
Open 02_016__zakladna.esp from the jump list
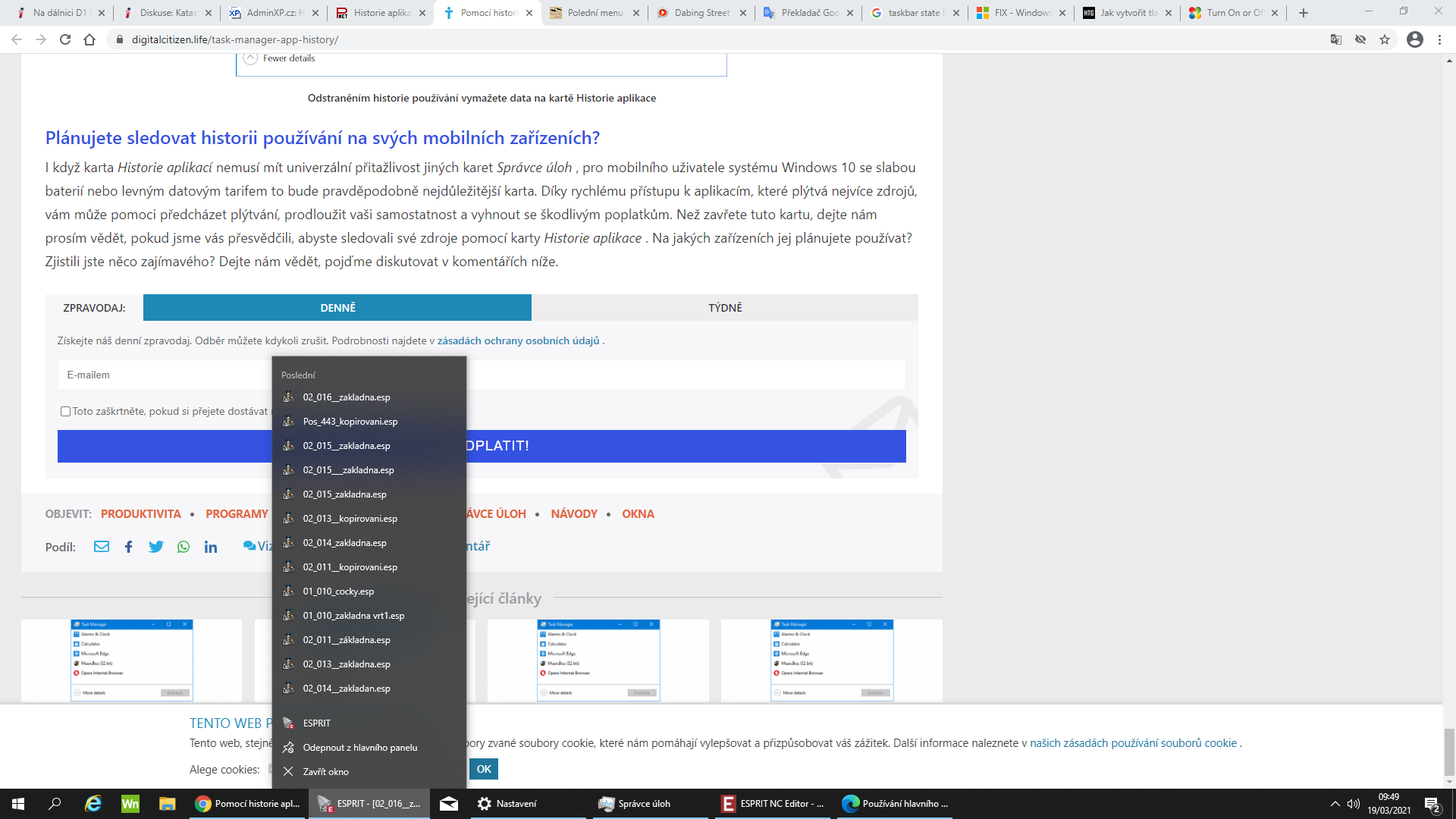point(347,397)
